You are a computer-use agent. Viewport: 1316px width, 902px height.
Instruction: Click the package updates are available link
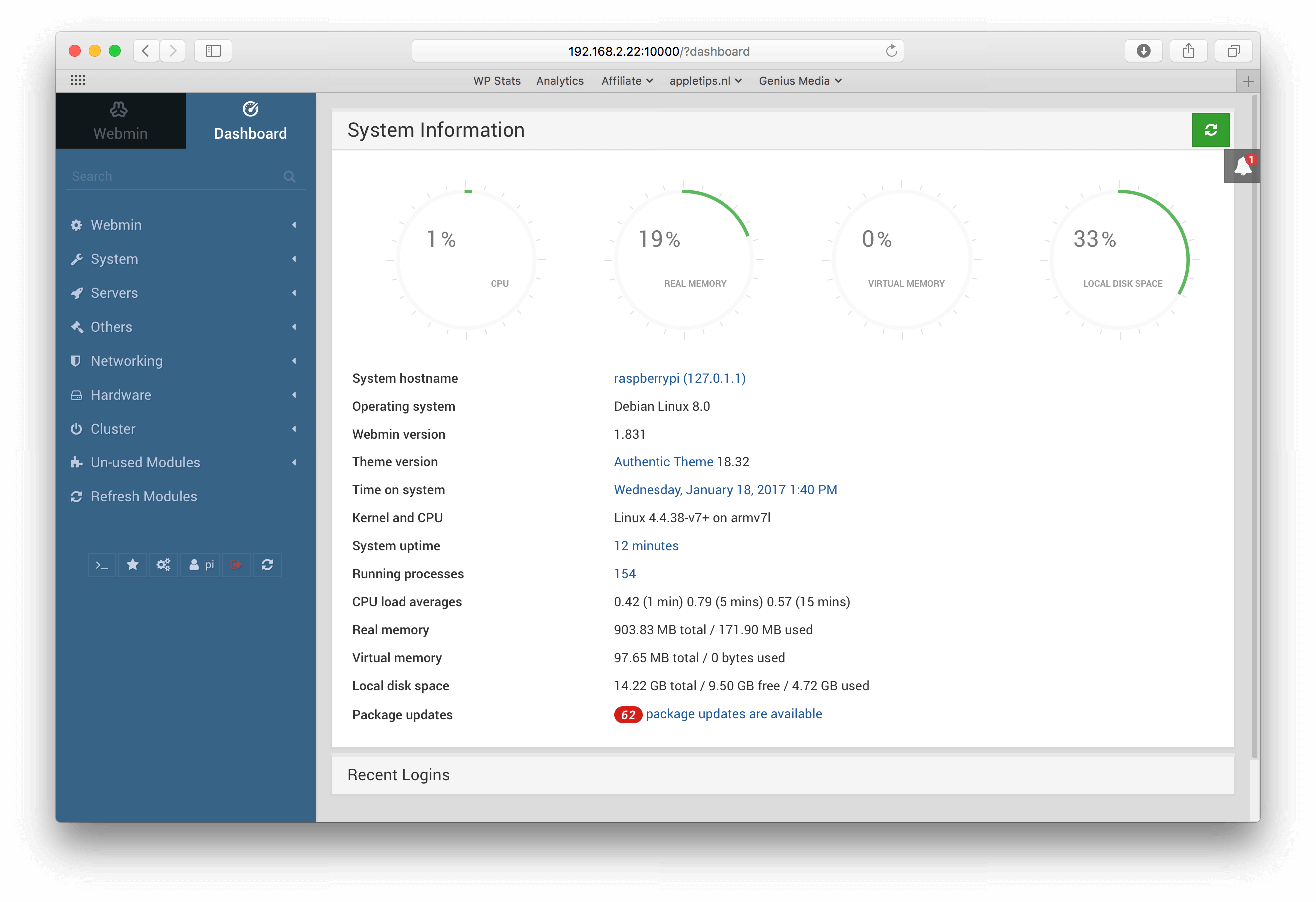[733, 714]
